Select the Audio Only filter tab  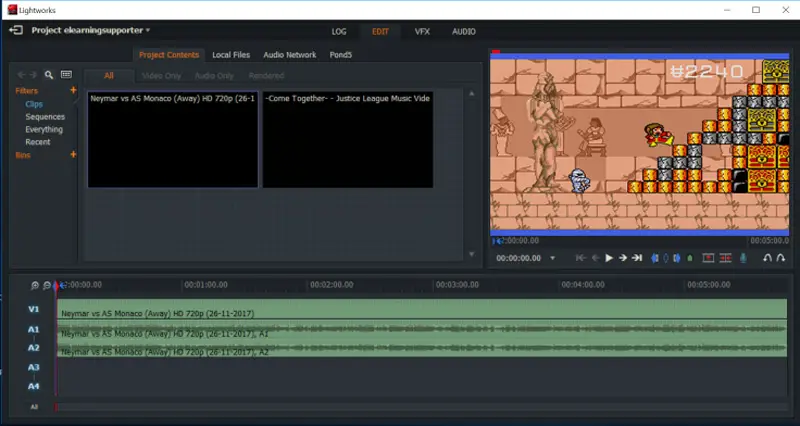[x=214, y=76]
